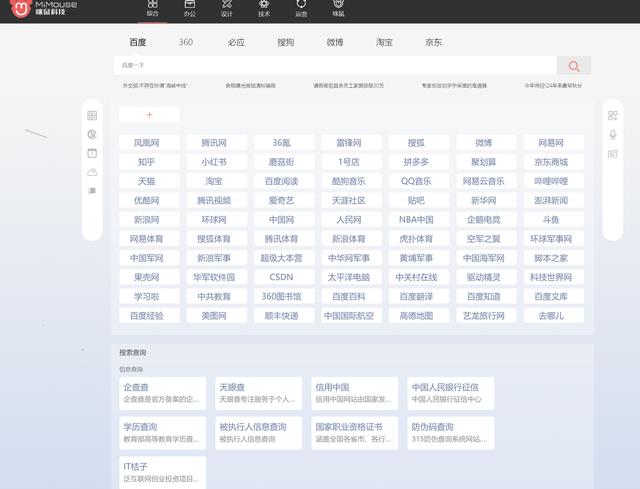The image size is (640, 489).
Task: Click the MiMouse logo
Action: (43, 8)
